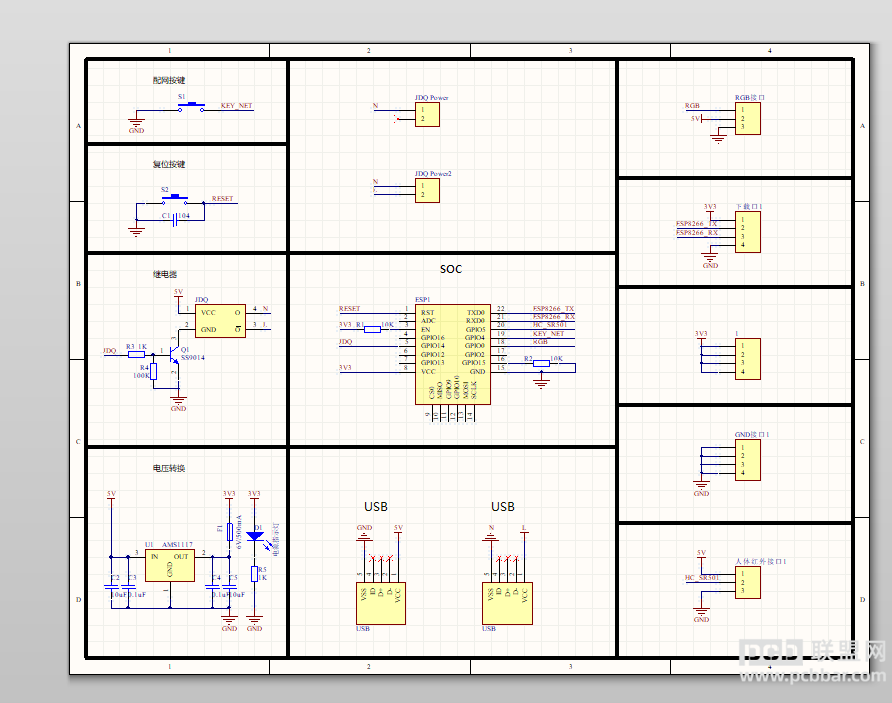Click the D1 LED diode symbol
The image size is (892, 703).
click(255, 536)
